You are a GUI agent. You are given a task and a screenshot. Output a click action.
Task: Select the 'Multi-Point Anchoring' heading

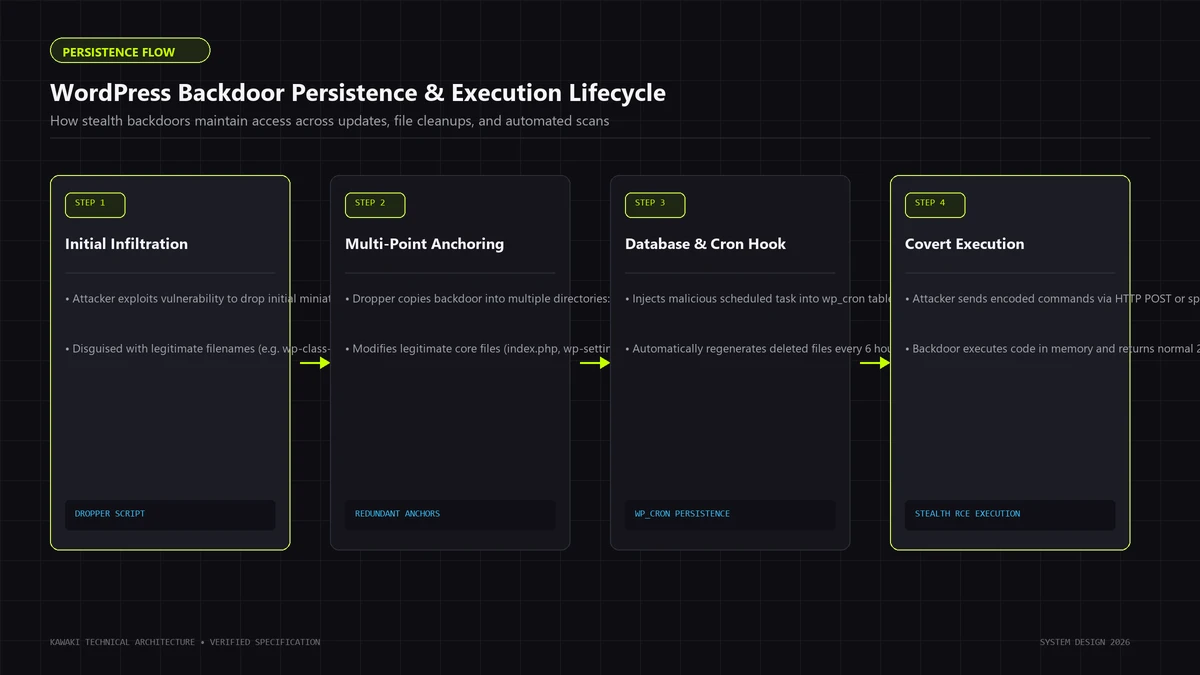(425, 244)
